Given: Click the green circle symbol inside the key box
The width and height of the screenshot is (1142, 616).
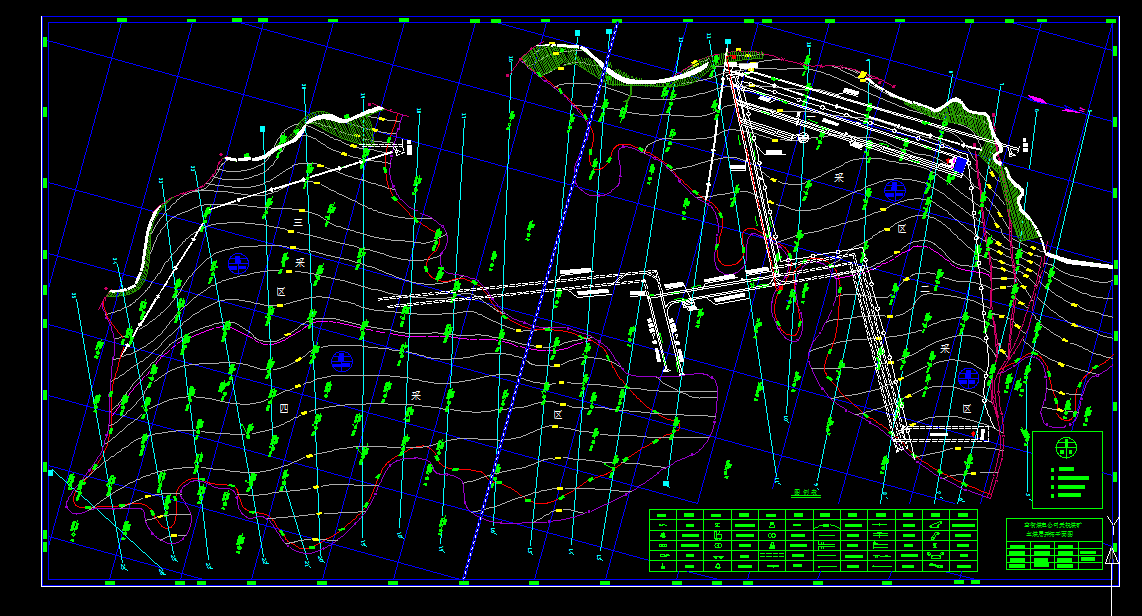Looking at the screenshot, I should pyautogui.click(x=1066, y=447).
